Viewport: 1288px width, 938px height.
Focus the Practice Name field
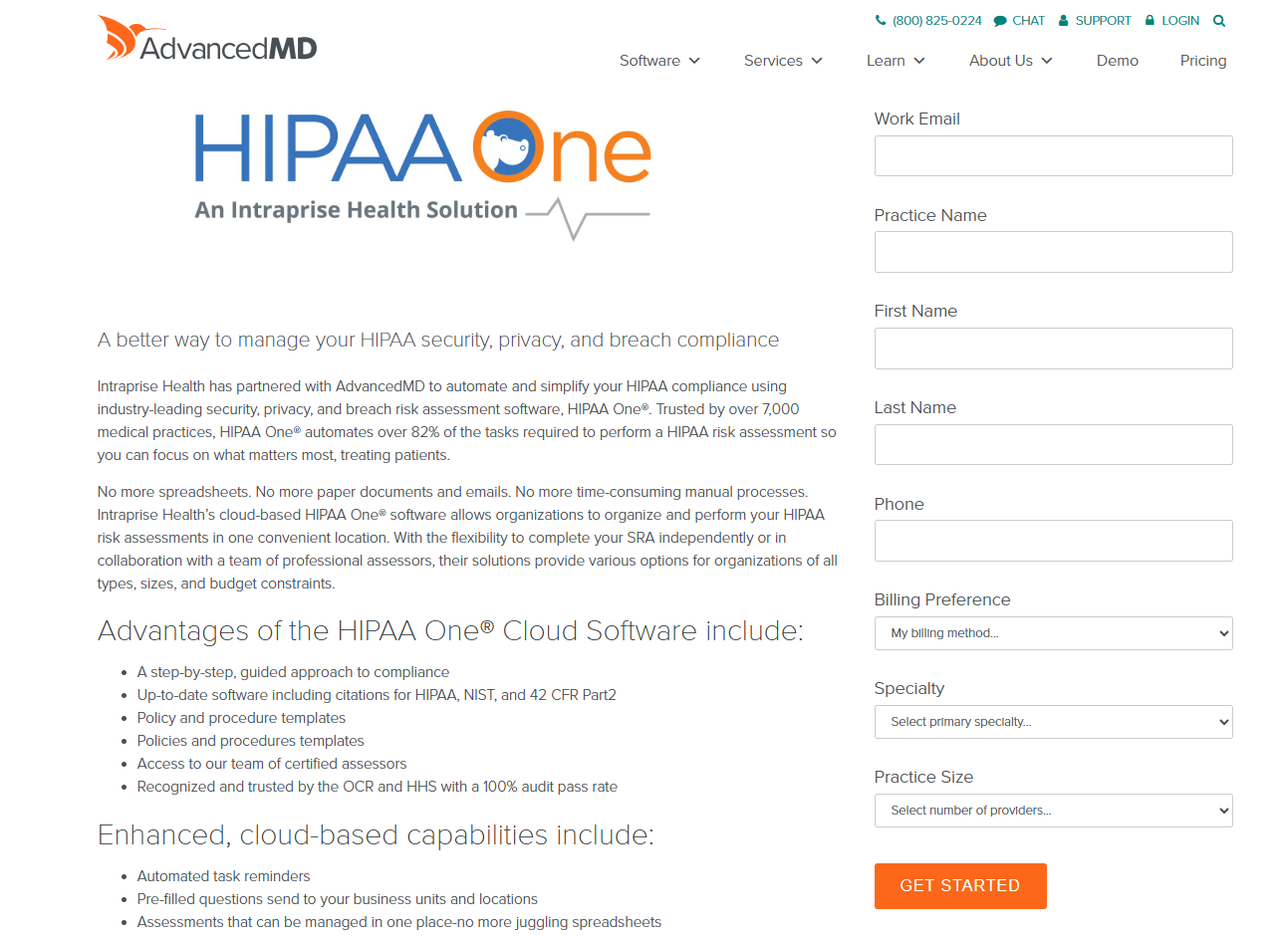tap(1054, 252)
